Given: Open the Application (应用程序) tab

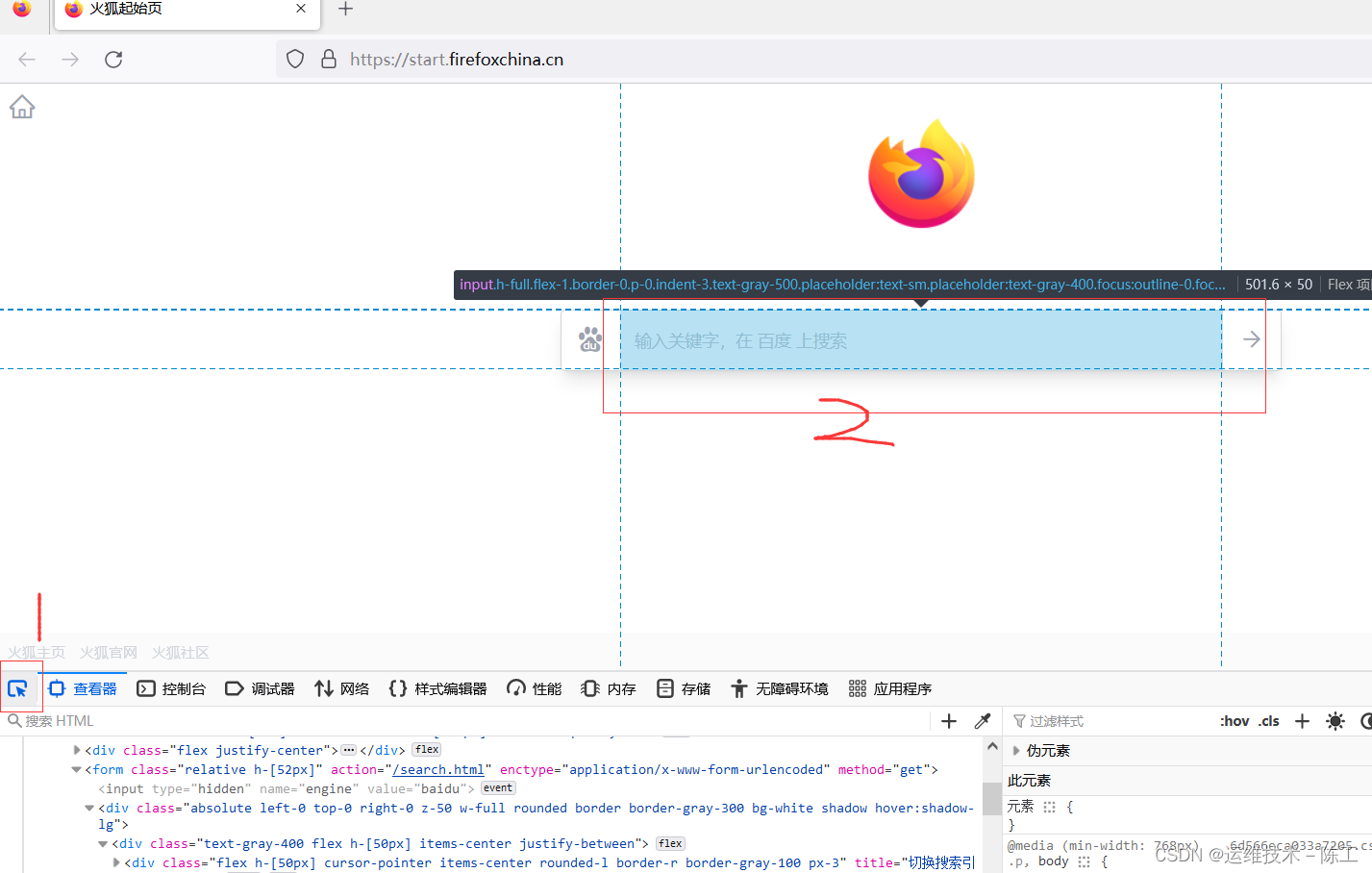Looking at the screenshot, I should tap(890, 688).
